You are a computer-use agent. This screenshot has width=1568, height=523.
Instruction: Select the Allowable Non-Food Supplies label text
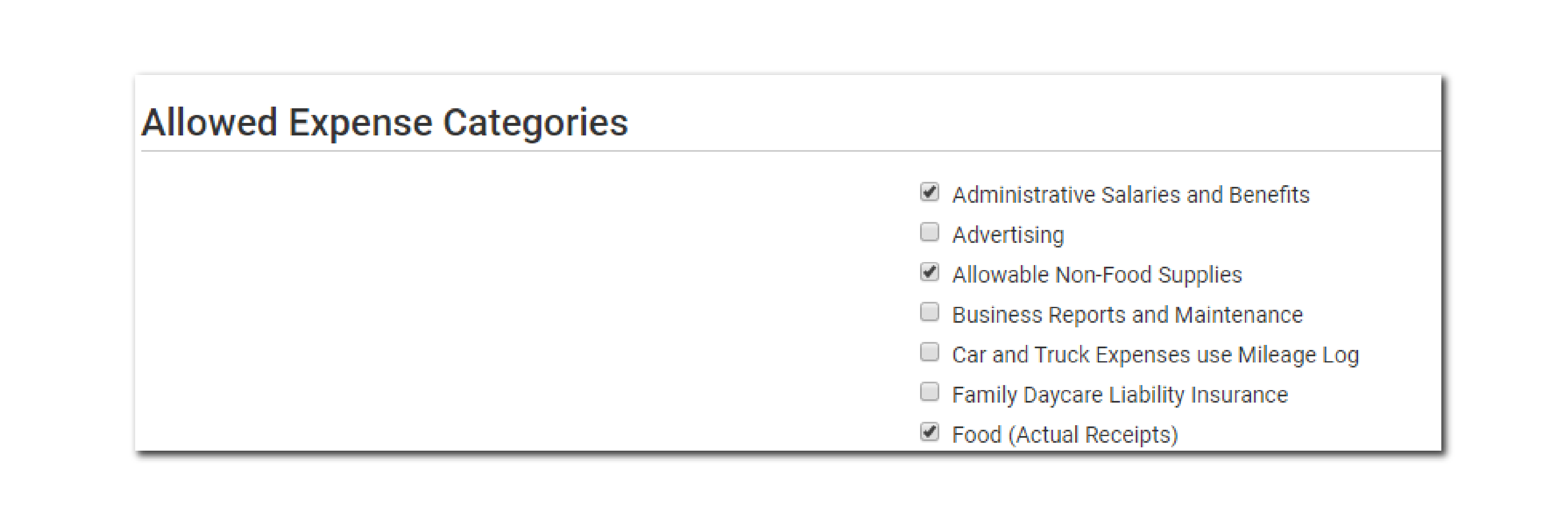tap(1096, 275)
